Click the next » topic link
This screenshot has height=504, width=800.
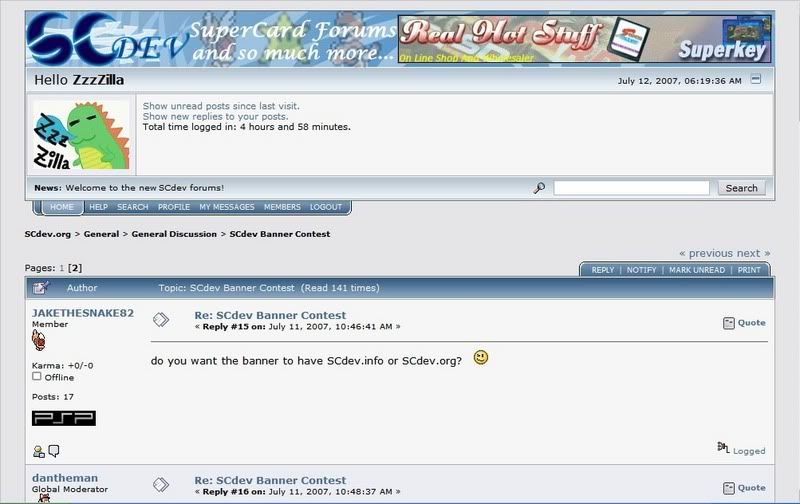coord(754,253)
